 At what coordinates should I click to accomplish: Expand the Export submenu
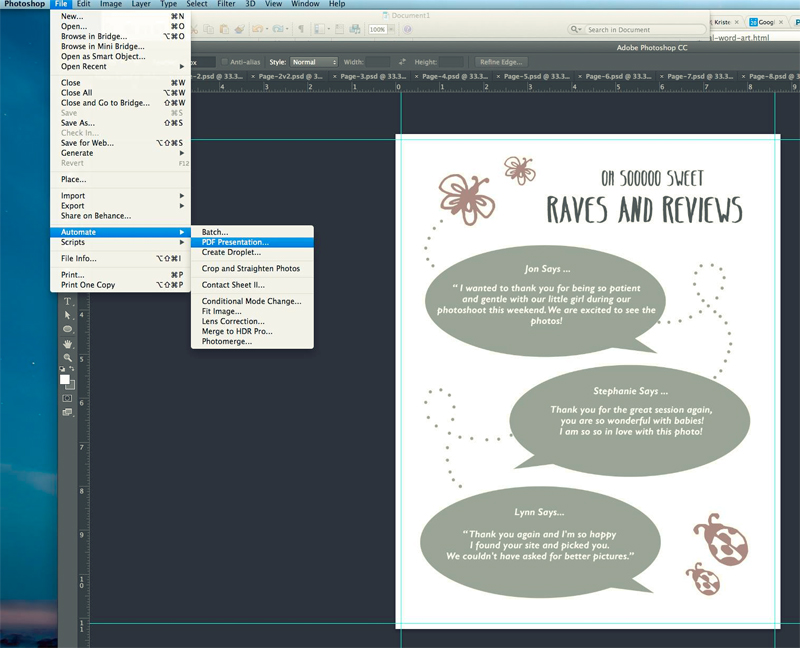click(120, 206)
